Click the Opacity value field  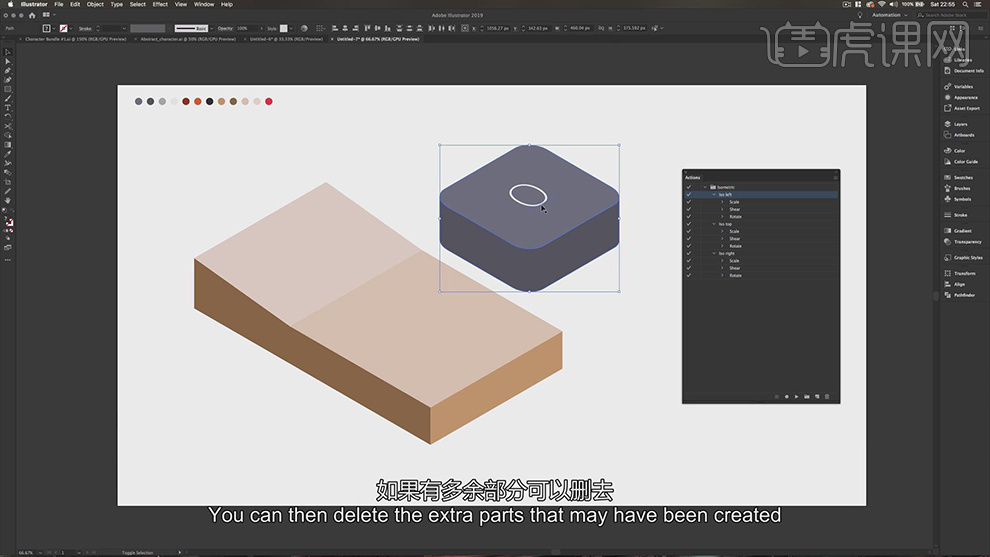coord(247,28)
